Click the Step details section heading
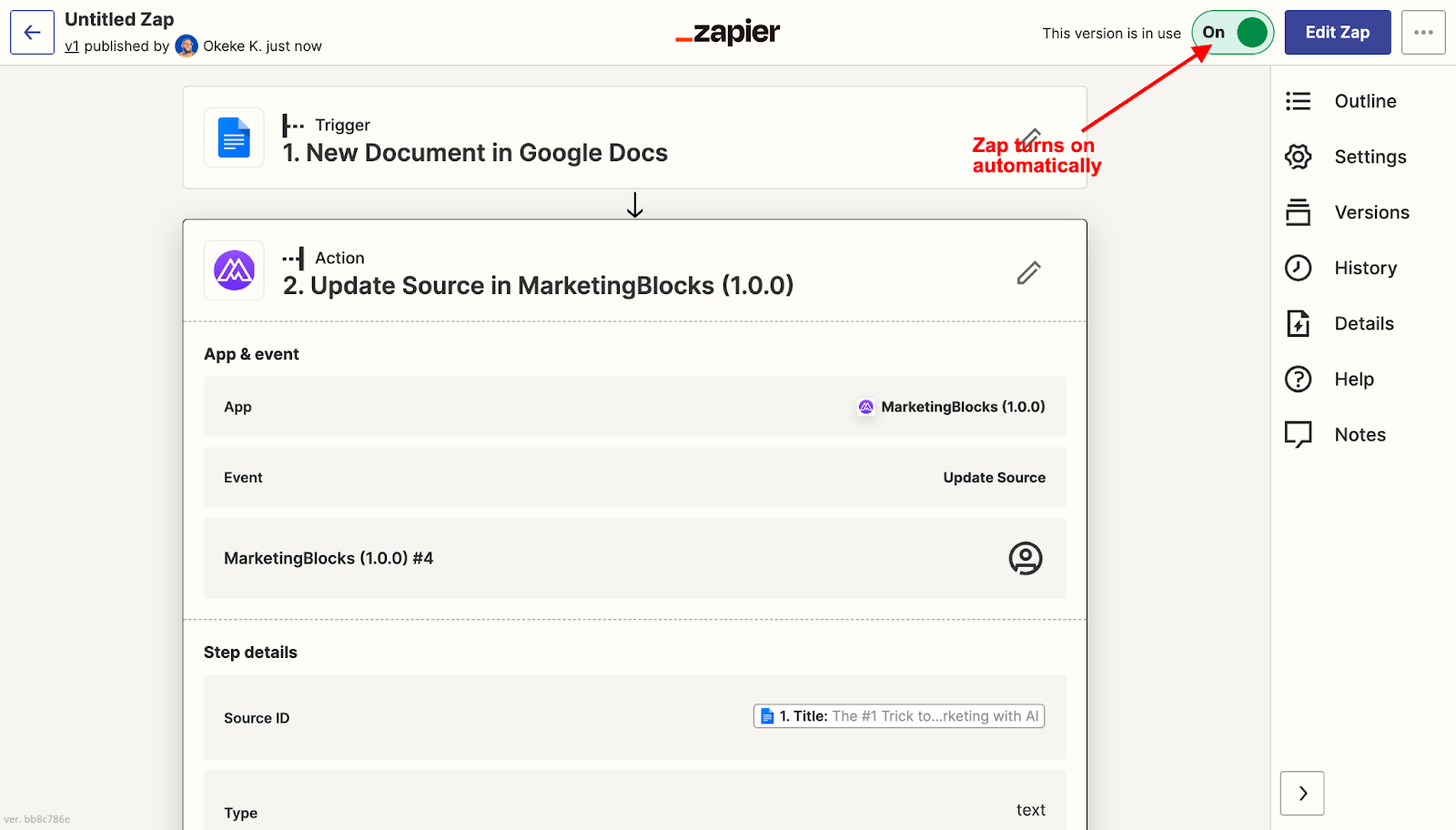 250,653
